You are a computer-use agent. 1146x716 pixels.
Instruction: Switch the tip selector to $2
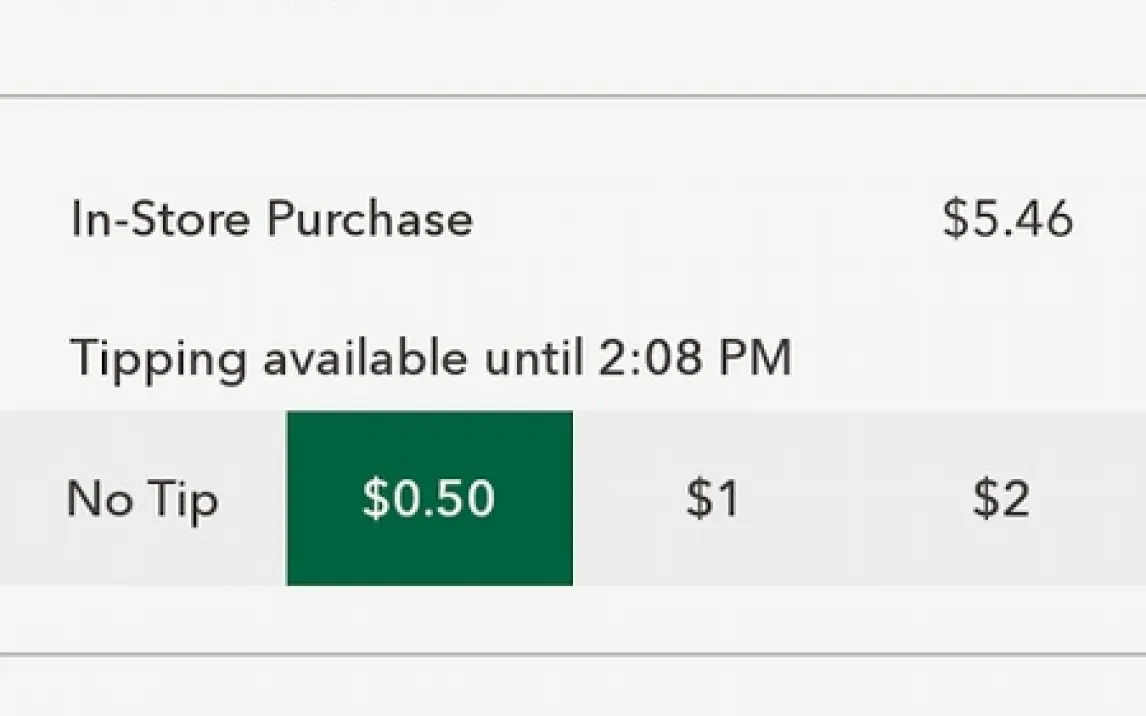pos(1001,498)
